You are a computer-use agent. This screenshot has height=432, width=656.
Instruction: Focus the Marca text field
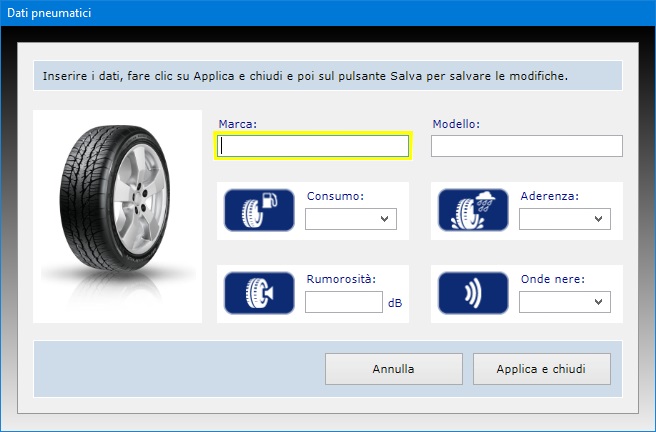312,146
